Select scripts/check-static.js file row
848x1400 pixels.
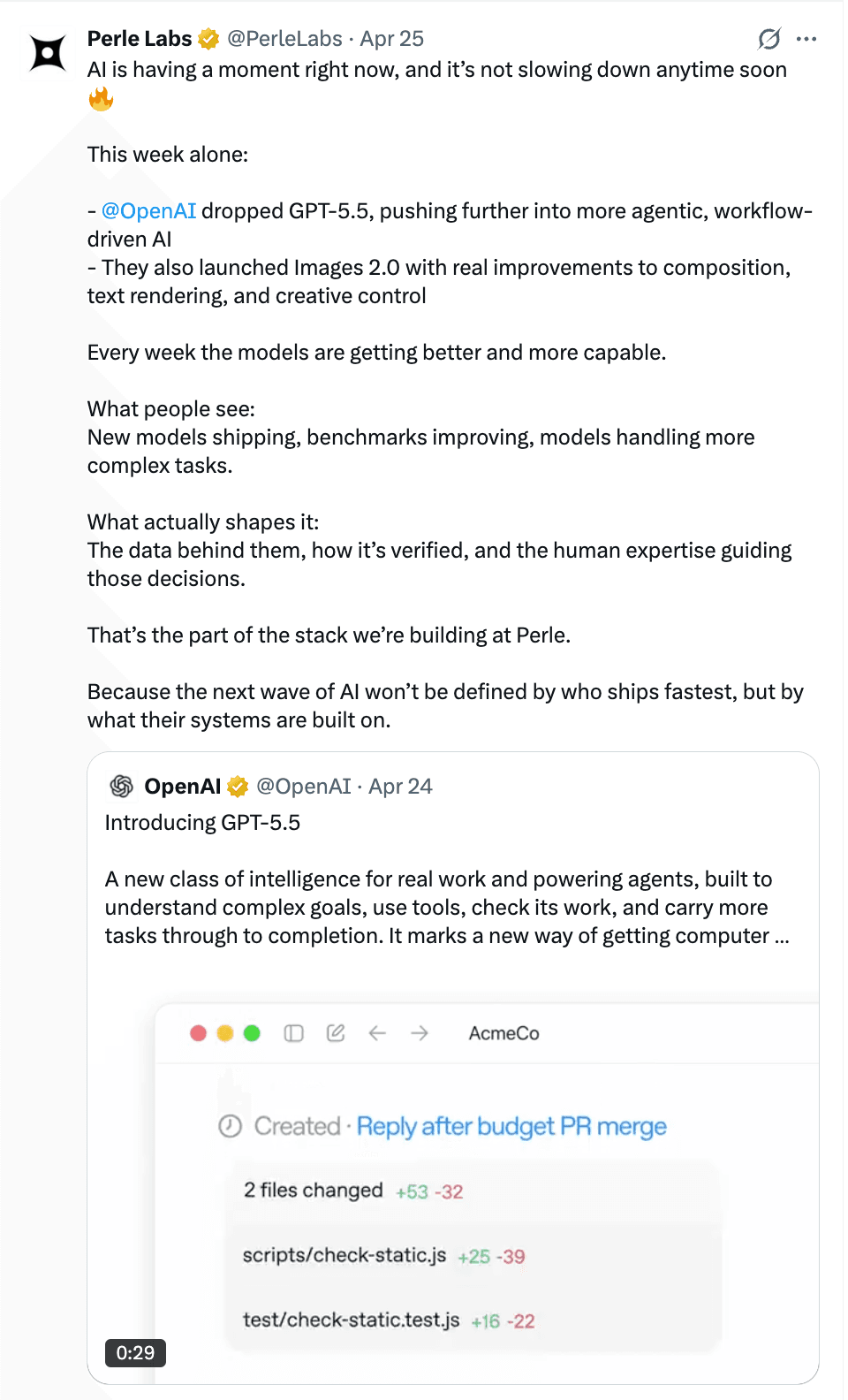click(x=344, y=1256)
